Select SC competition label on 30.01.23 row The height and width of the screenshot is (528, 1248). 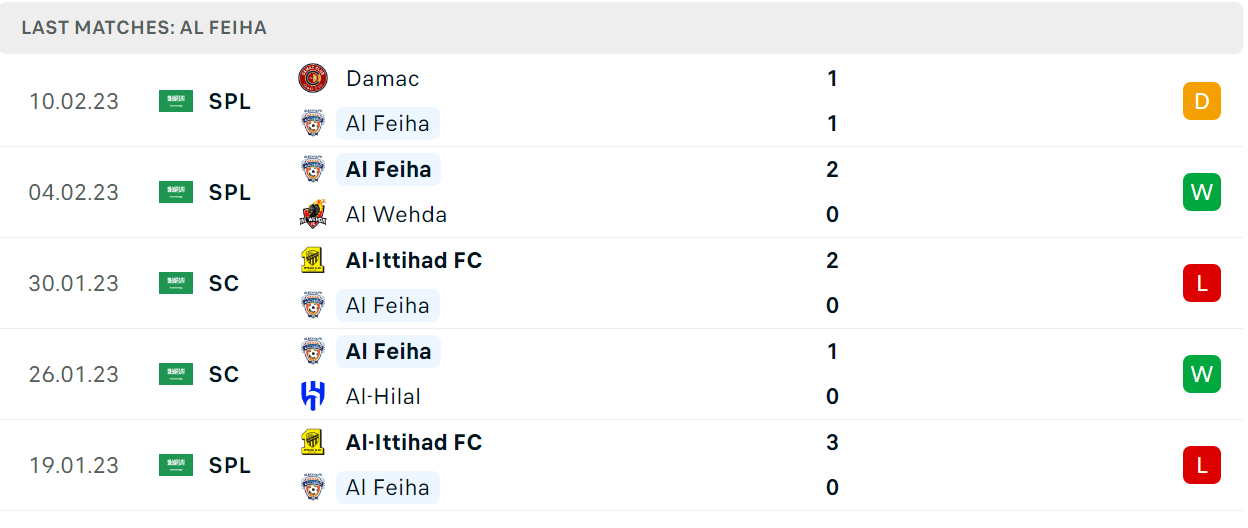(224, 283)
